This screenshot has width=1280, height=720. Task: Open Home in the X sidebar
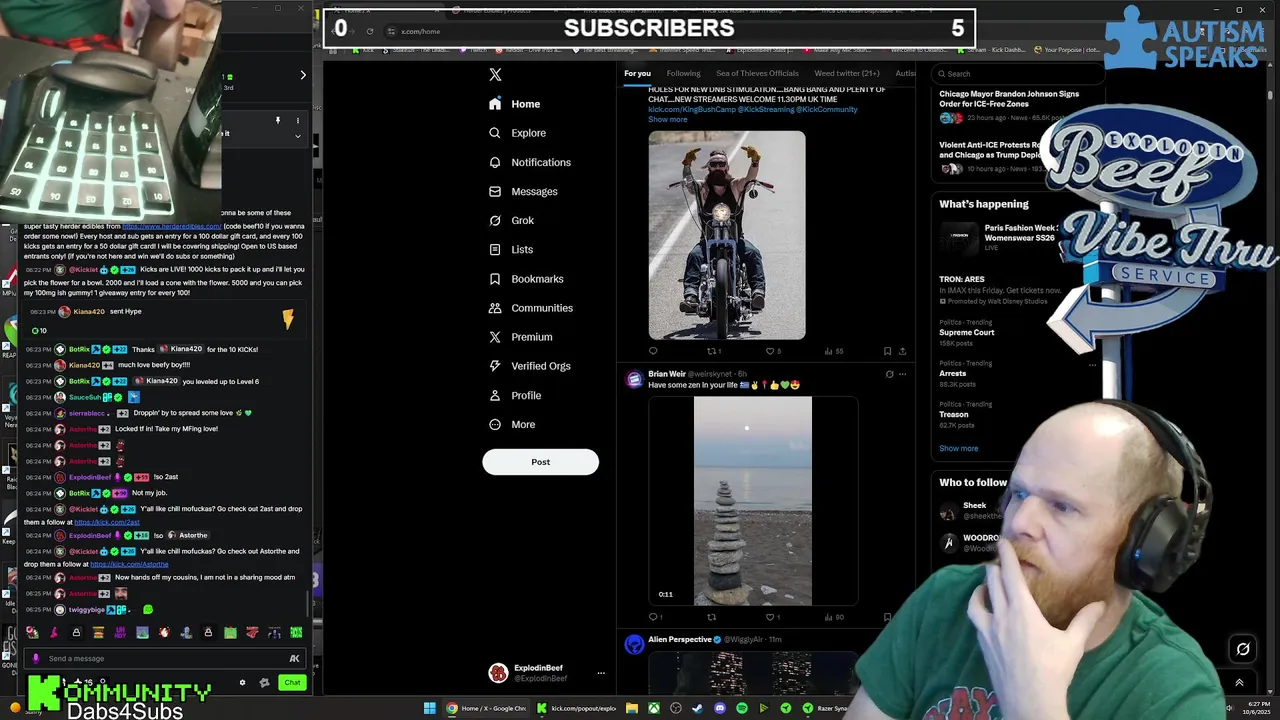pyautogui.click(x=515, y=104)
